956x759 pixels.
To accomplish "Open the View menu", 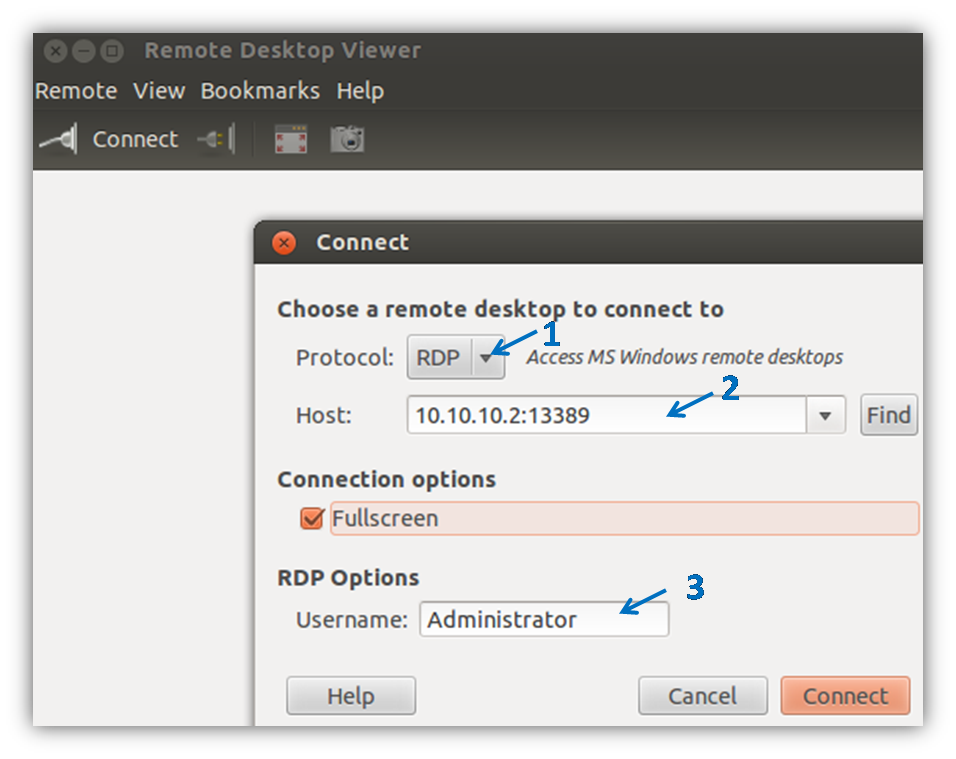I will click(159, 91).
